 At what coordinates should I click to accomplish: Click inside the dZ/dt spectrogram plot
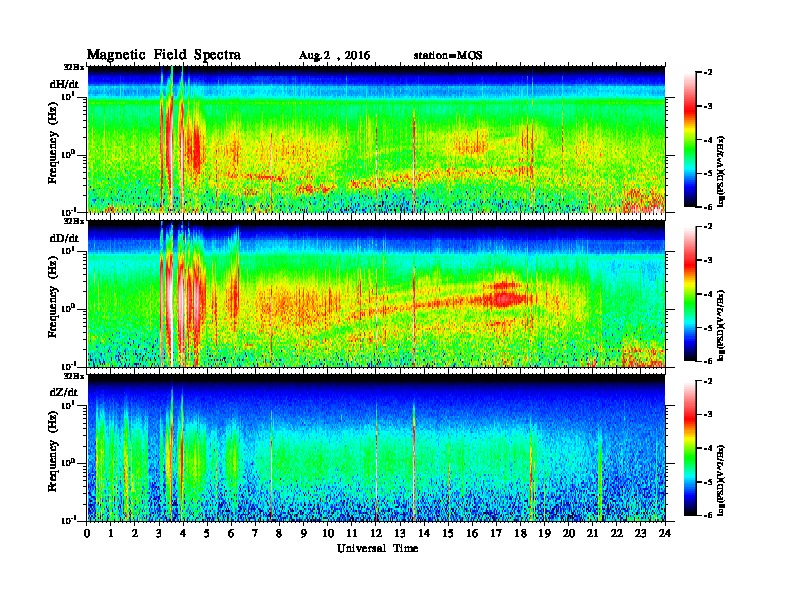coord(376,447)
